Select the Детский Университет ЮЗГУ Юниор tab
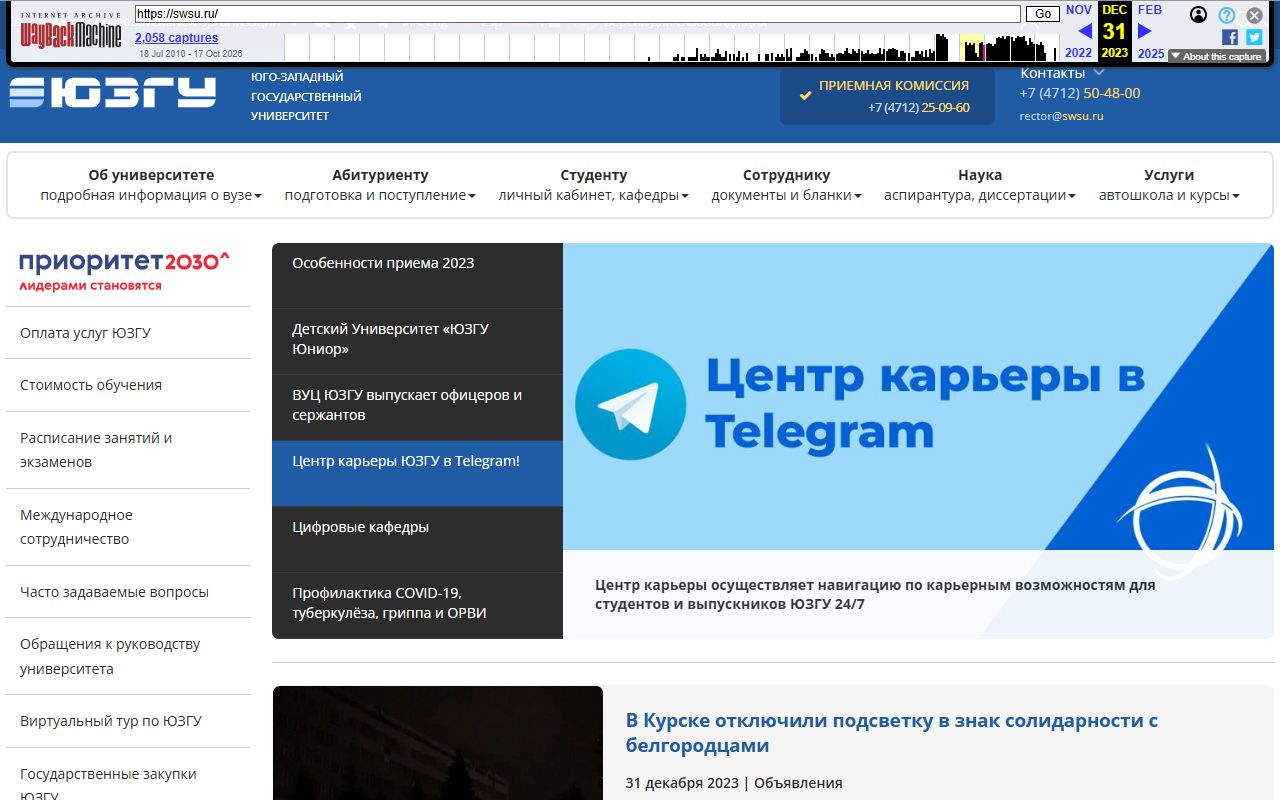Screen dimensions: 1280x800 pyautogui.click(x=417, y=341)
